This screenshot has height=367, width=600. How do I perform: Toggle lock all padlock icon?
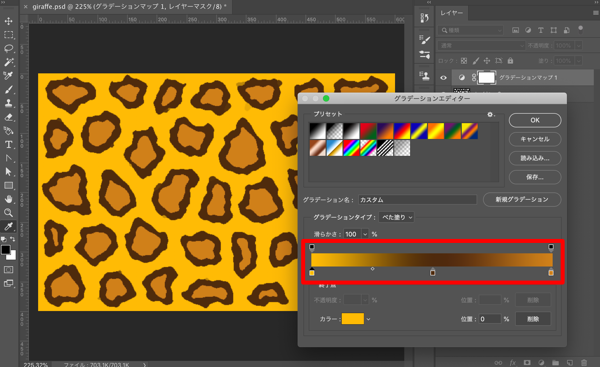tap(510, 60)
